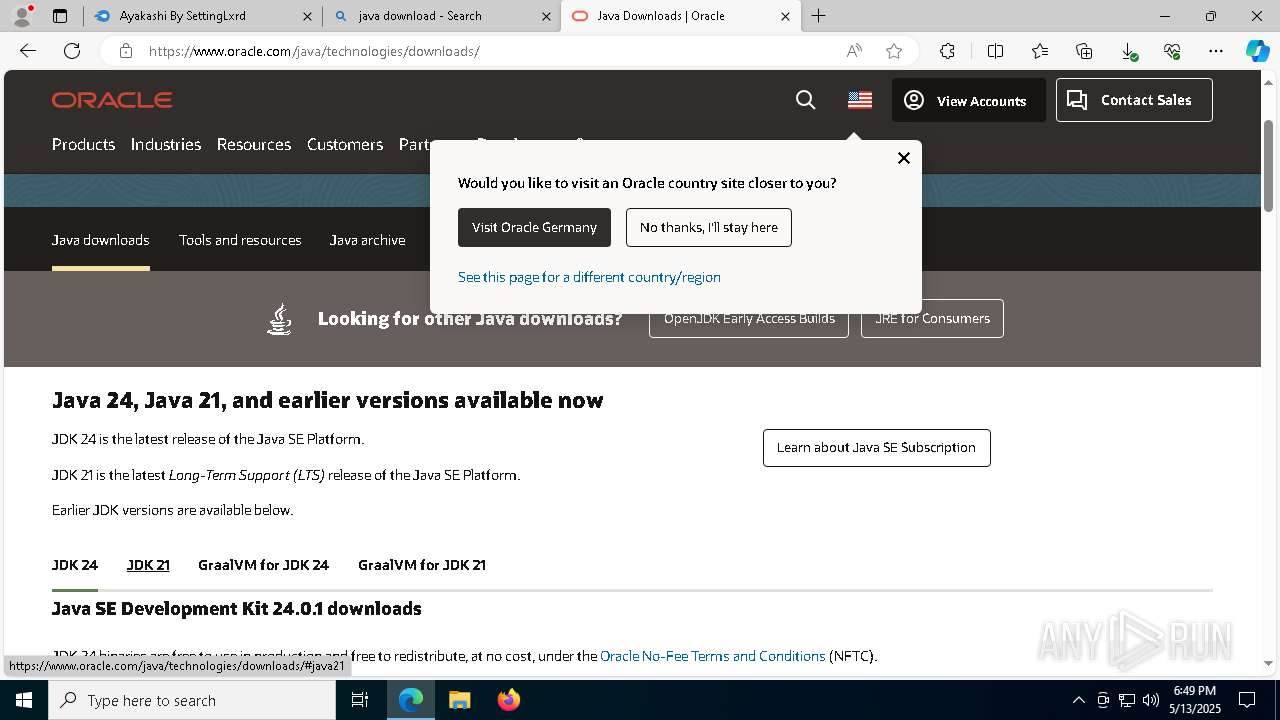Select Java archive subnav tab
The height and width of the screenshot is (720, 1280).
(367, 240)
